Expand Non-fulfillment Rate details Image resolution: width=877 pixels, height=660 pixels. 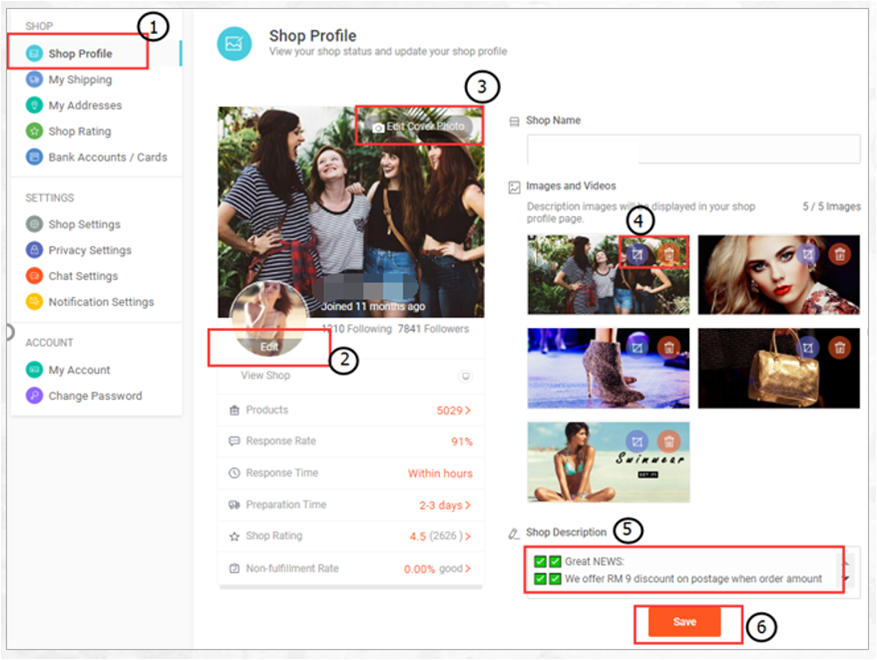437,569
